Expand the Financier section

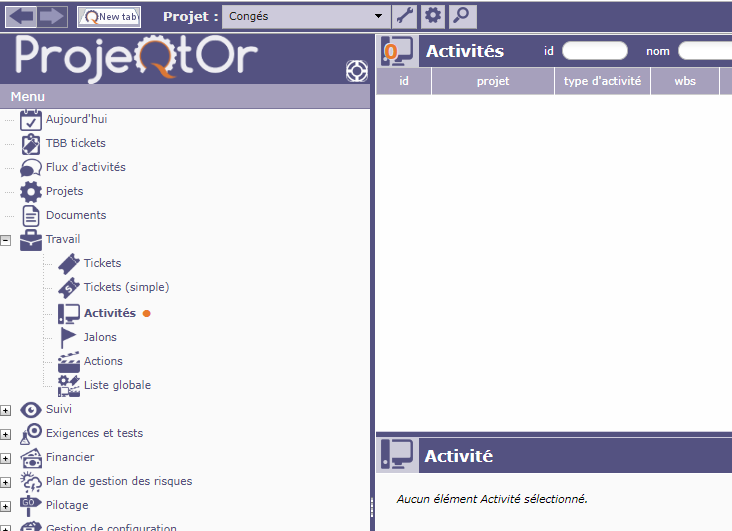click(6, 459)
